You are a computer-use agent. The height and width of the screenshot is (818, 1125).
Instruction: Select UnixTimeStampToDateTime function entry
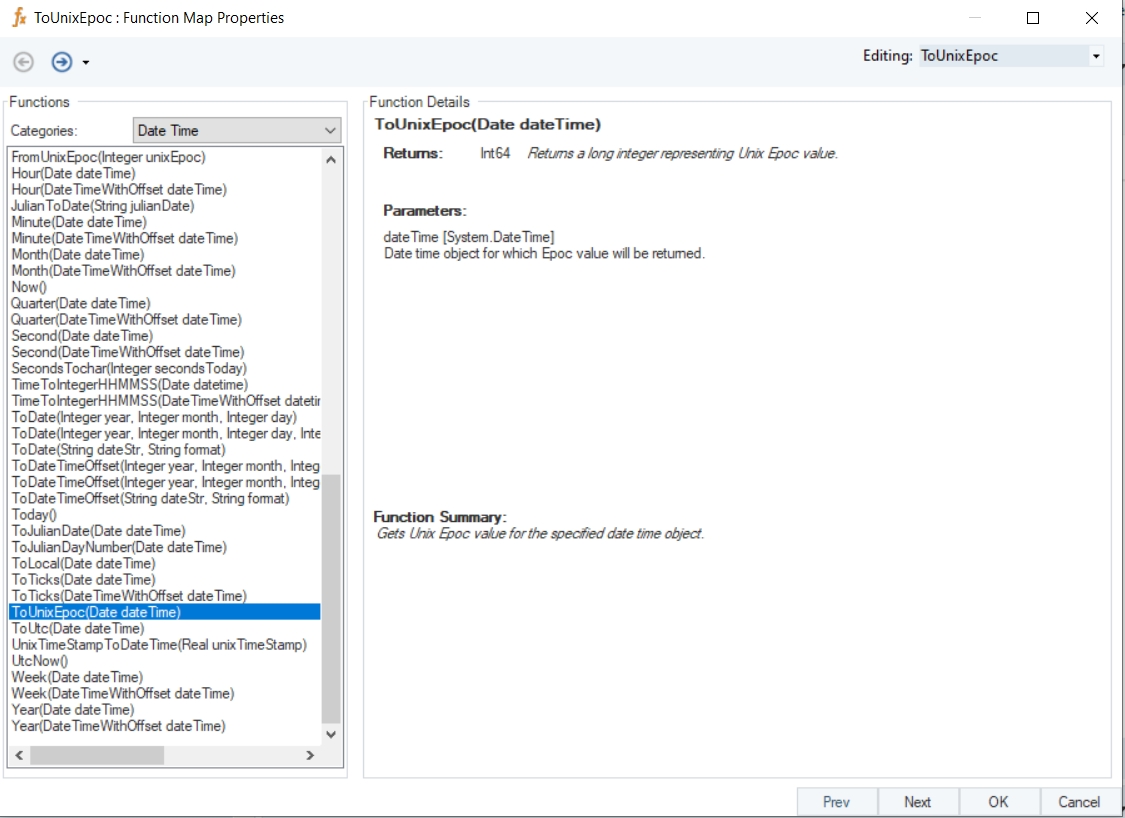[x=159, y=645]
